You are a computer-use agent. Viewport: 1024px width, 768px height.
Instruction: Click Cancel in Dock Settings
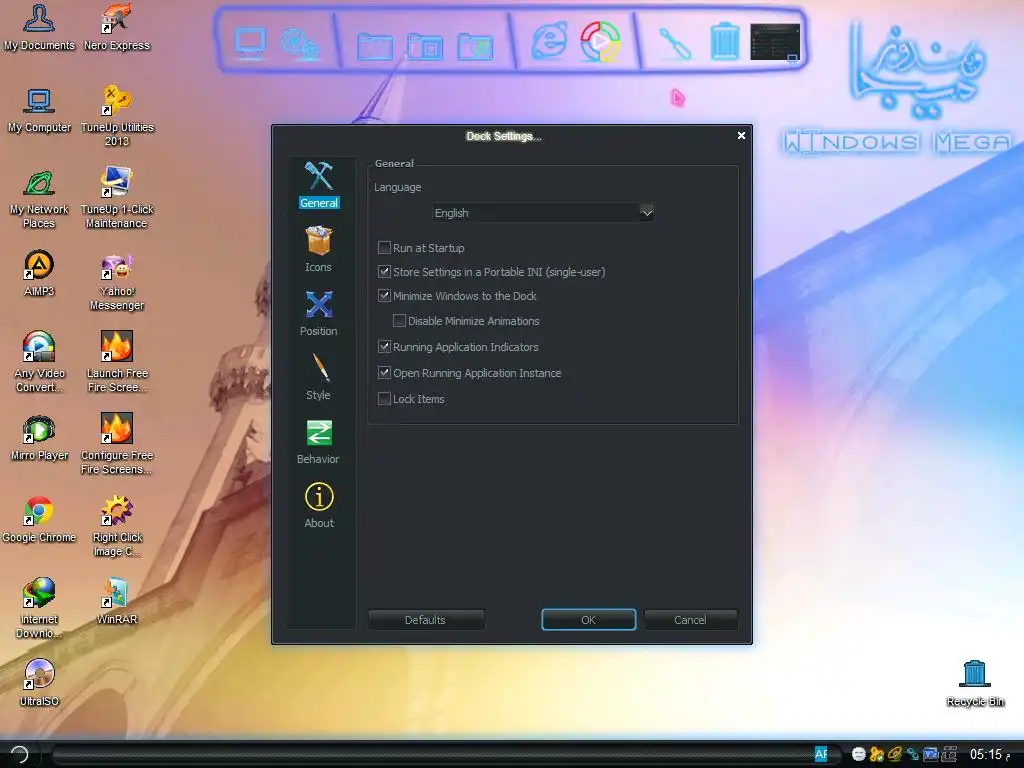[690, 620]
